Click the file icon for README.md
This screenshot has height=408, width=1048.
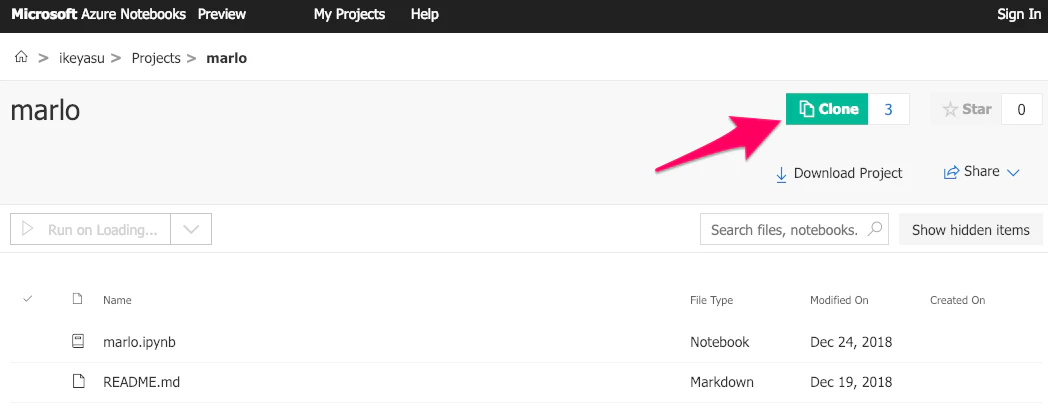point(78,382)
